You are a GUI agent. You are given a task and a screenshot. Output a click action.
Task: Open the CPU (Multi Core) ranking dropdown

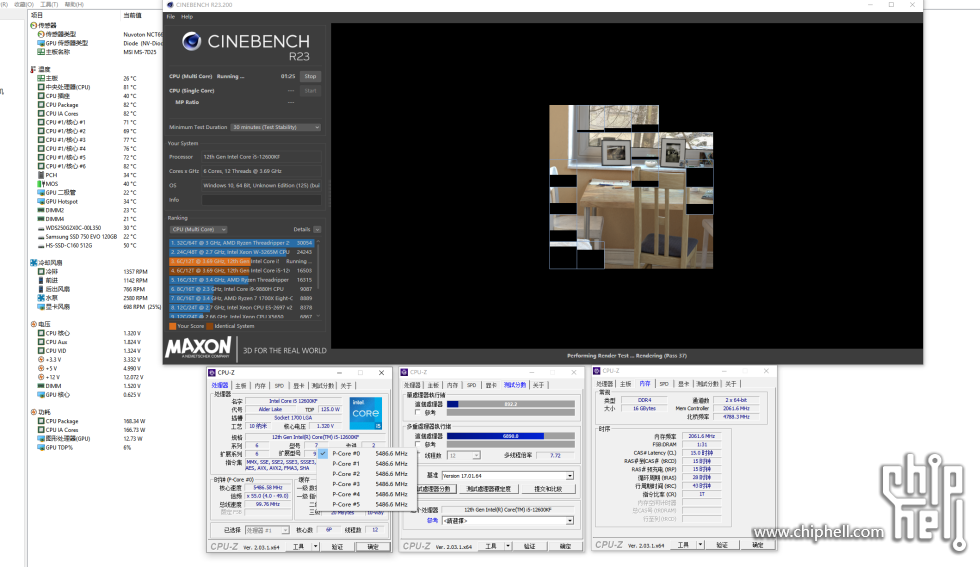click(199, 229)
